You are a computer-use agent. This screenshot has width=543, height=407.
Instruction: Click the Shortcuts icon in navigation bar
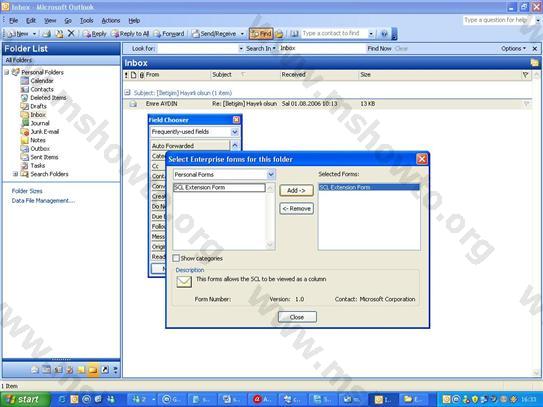click(x=105, y=370)
